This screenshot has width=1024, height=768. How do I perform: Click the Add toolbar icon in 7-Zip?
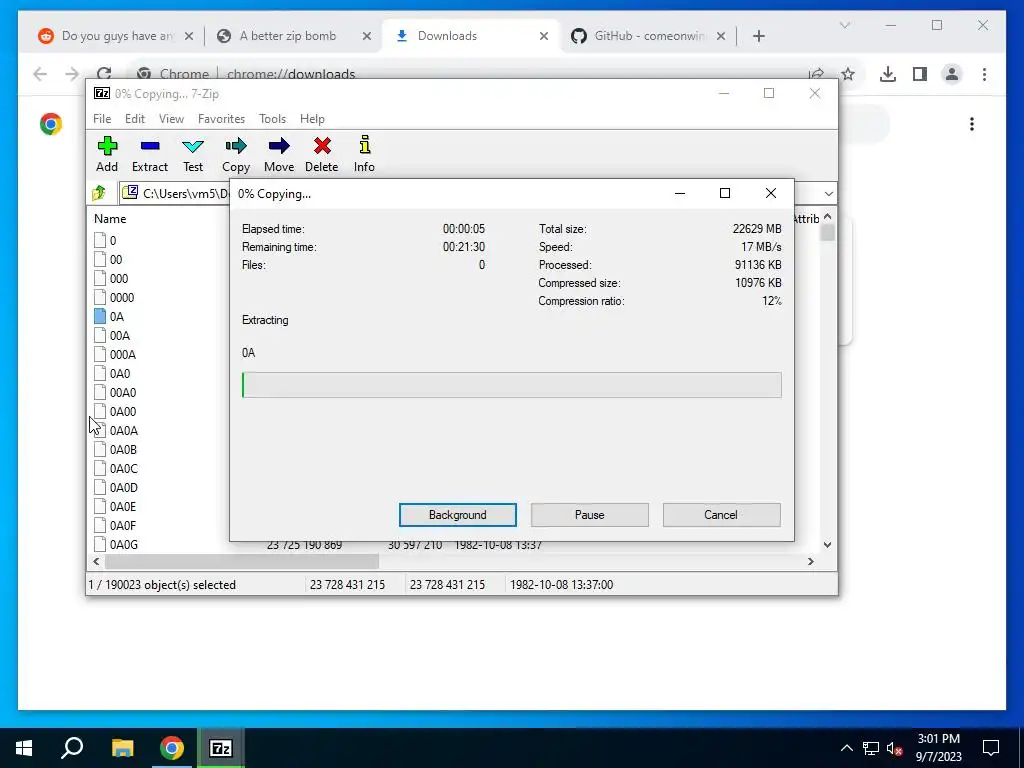[107, 154]
